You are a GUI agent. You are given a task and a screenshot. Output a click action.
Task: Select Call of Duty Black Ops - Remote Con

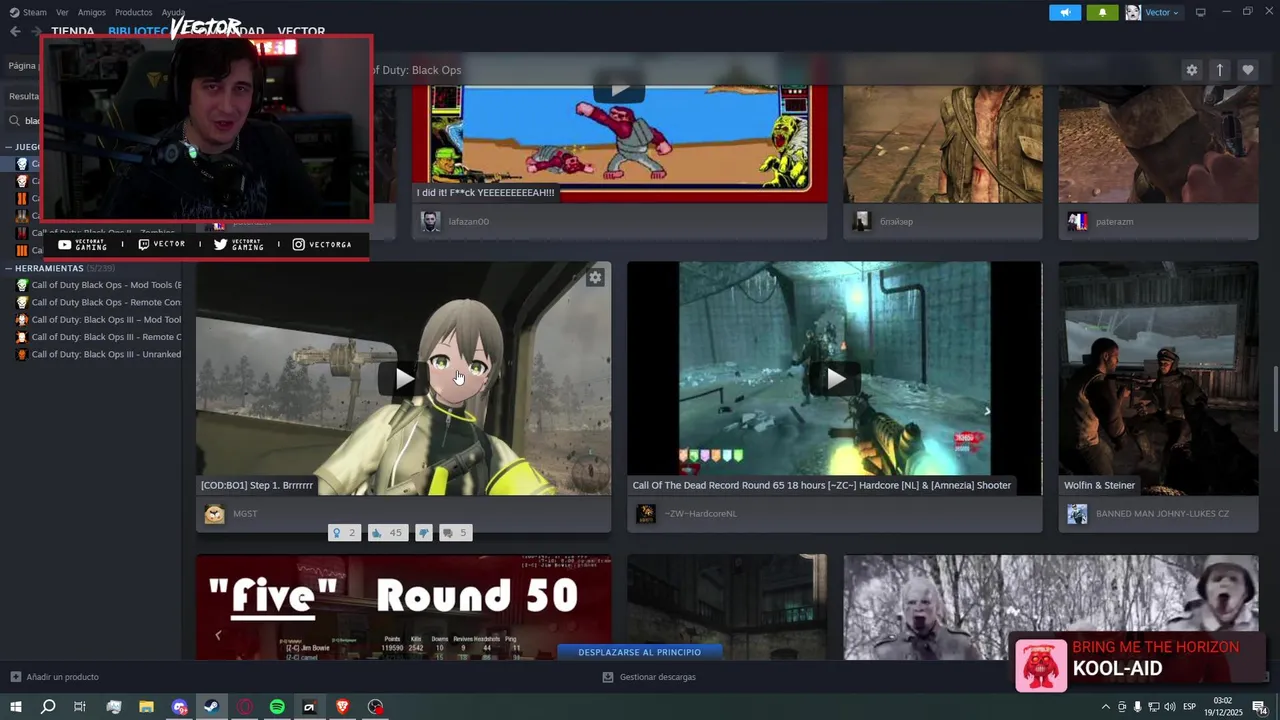[x=98, y=302]
